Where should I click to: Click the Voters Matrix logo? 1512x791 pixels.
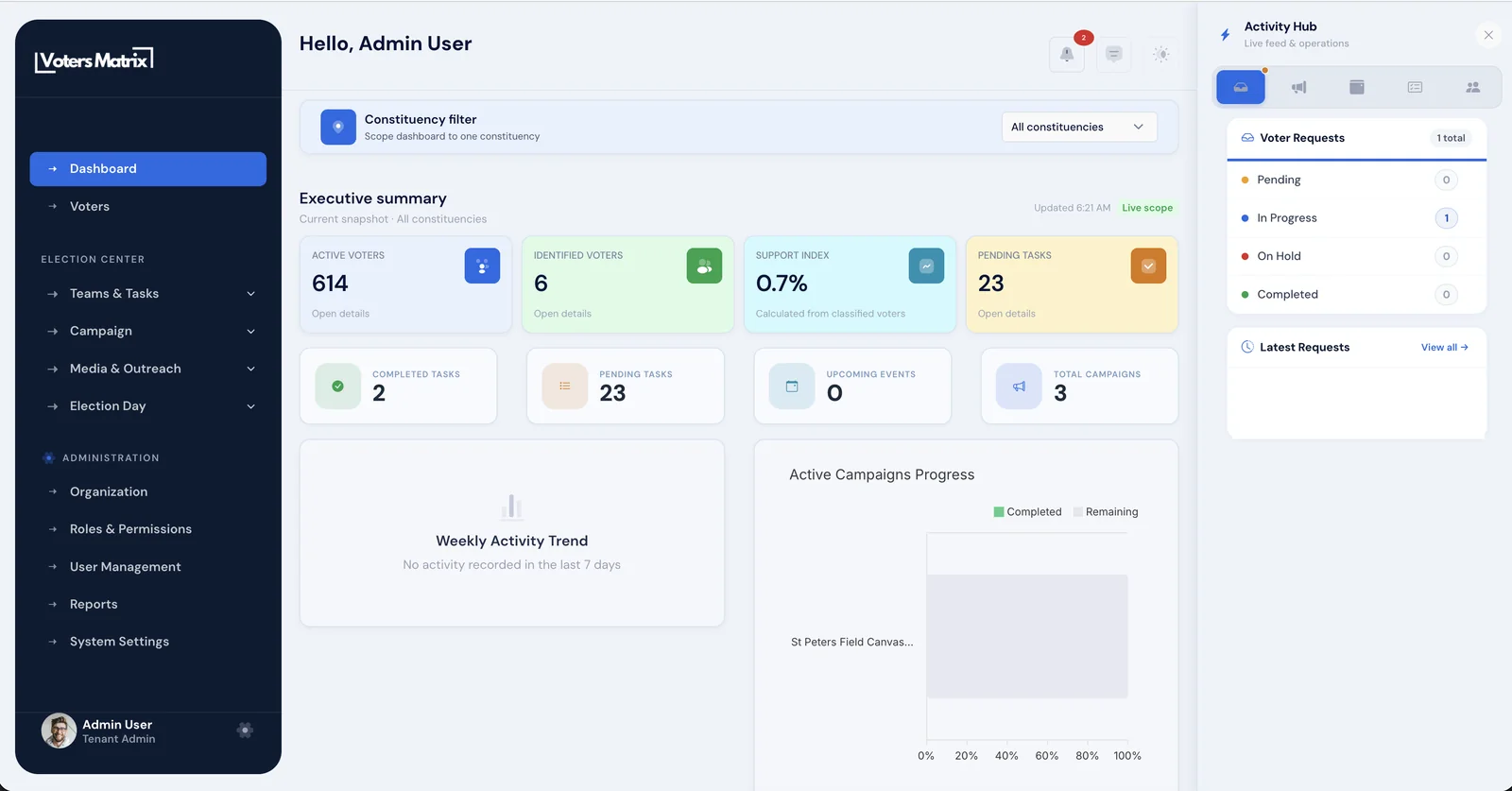pyautogui.click(x=94, y=60)
